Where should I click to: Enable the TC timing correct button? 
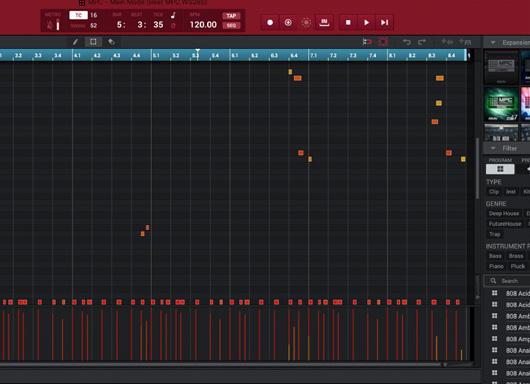tap(78, 15)
